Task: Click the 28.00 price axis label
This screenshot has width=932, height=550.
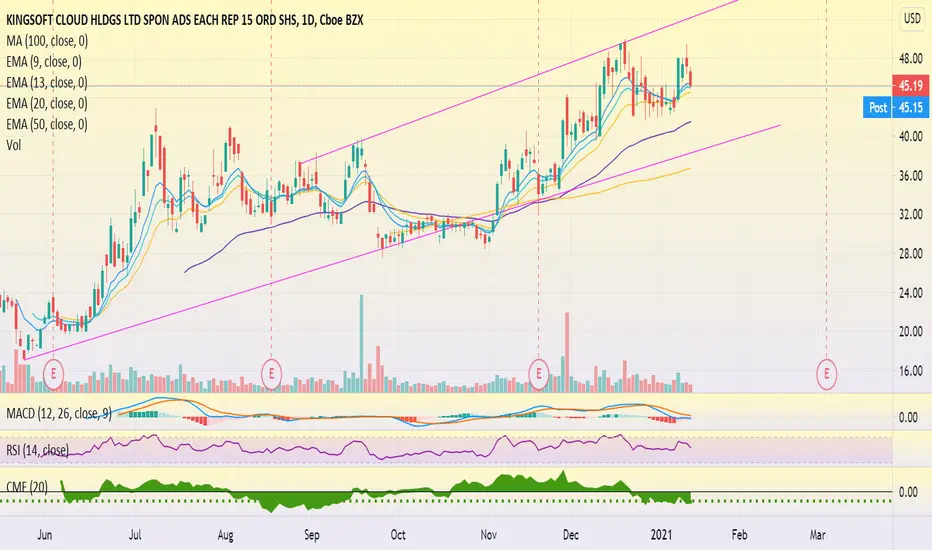Action: 910,254
